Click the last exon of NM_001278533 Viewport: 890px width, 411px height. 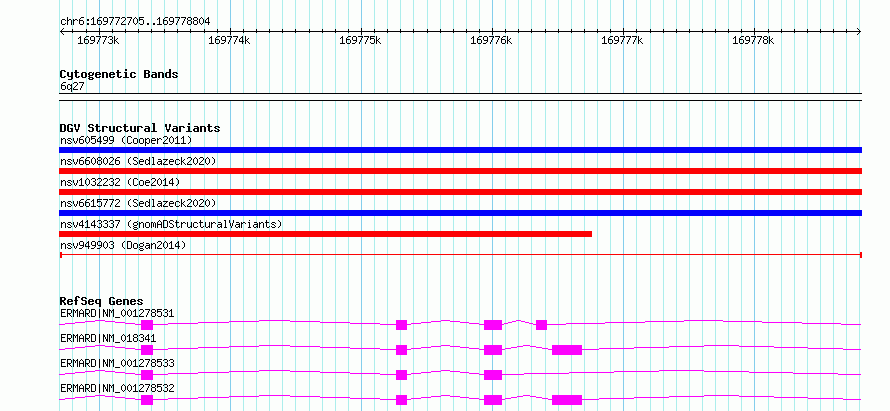click(493, 375)
